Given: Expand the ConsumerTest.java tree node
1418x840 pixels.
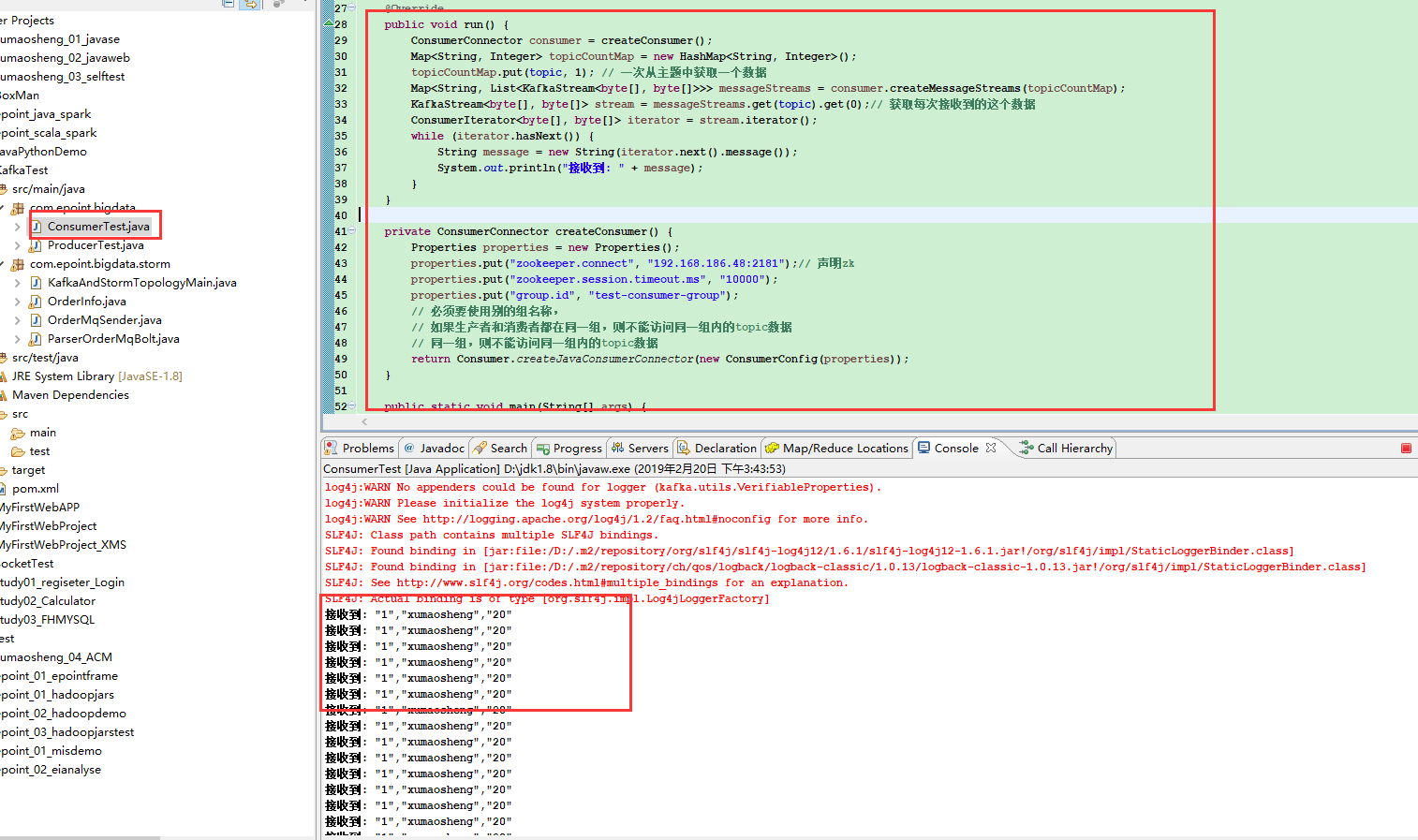Looking at the screenshot, I should 18,227.
